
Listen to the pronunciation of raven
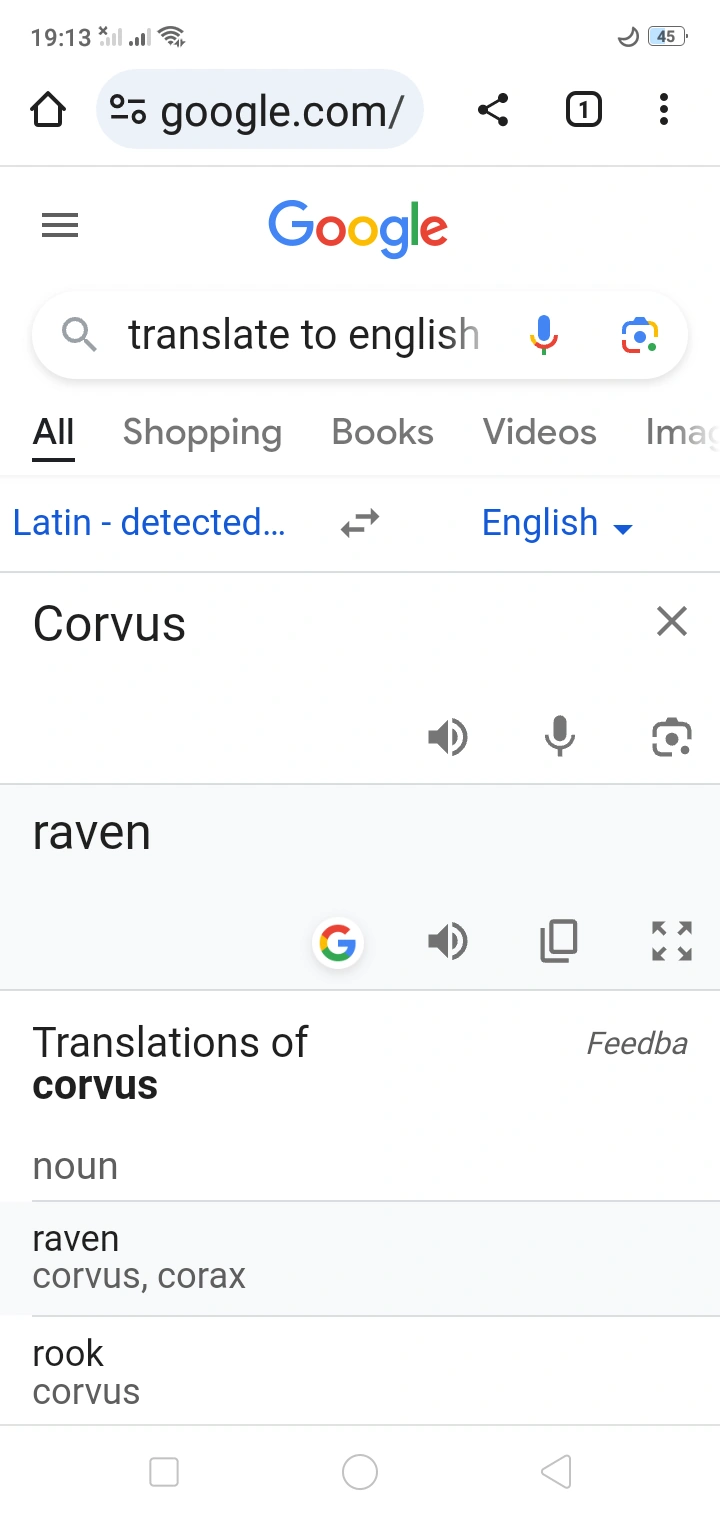448,941
